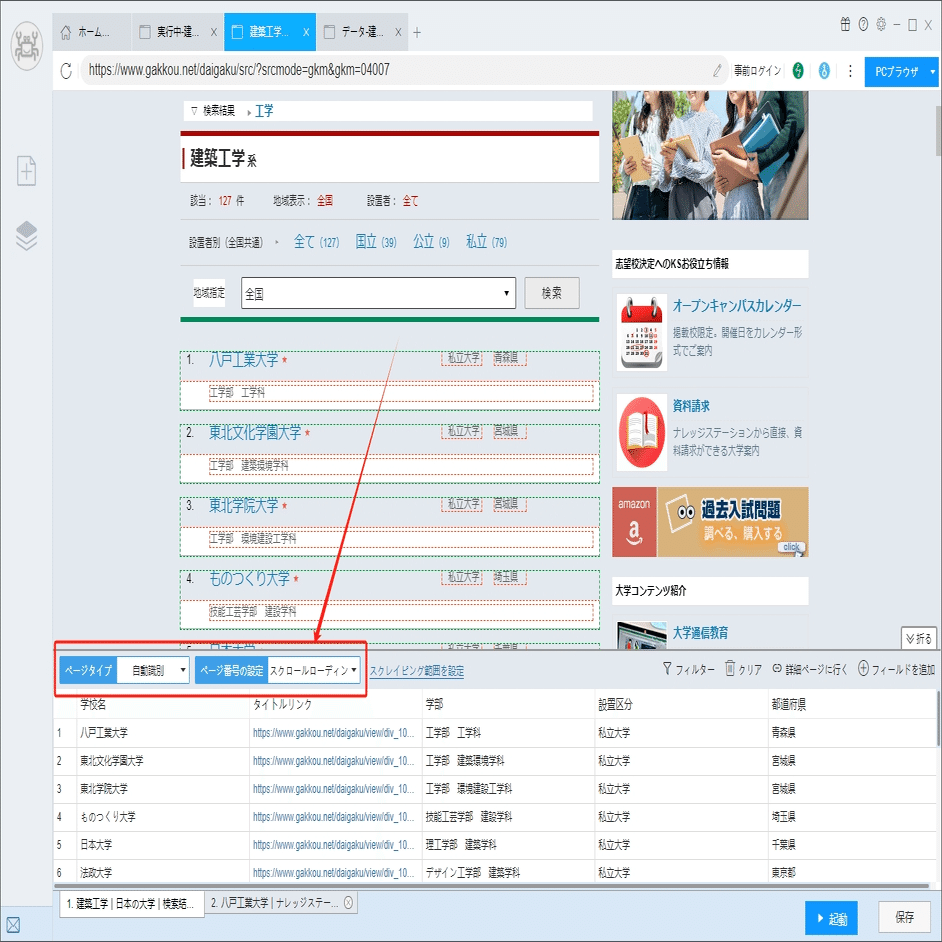Open 東北学院大学 listing link
The height and width of the screenshot is (942, 942).
[x=243, y=506]
